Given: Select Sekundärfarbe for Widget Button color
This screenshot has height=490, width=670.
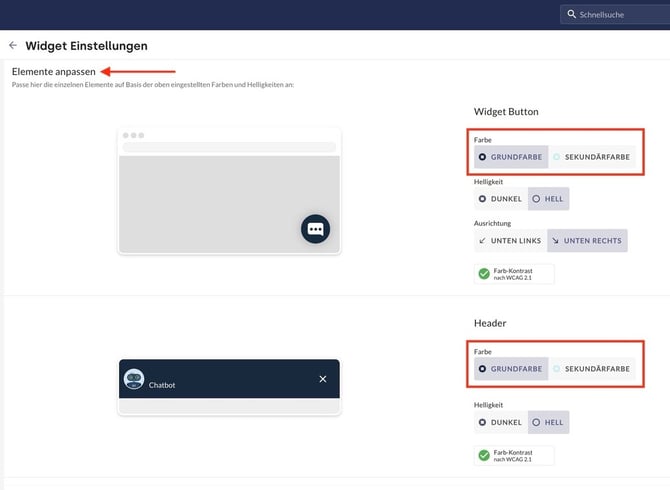Looking at the screenshot, I should 591,157.
